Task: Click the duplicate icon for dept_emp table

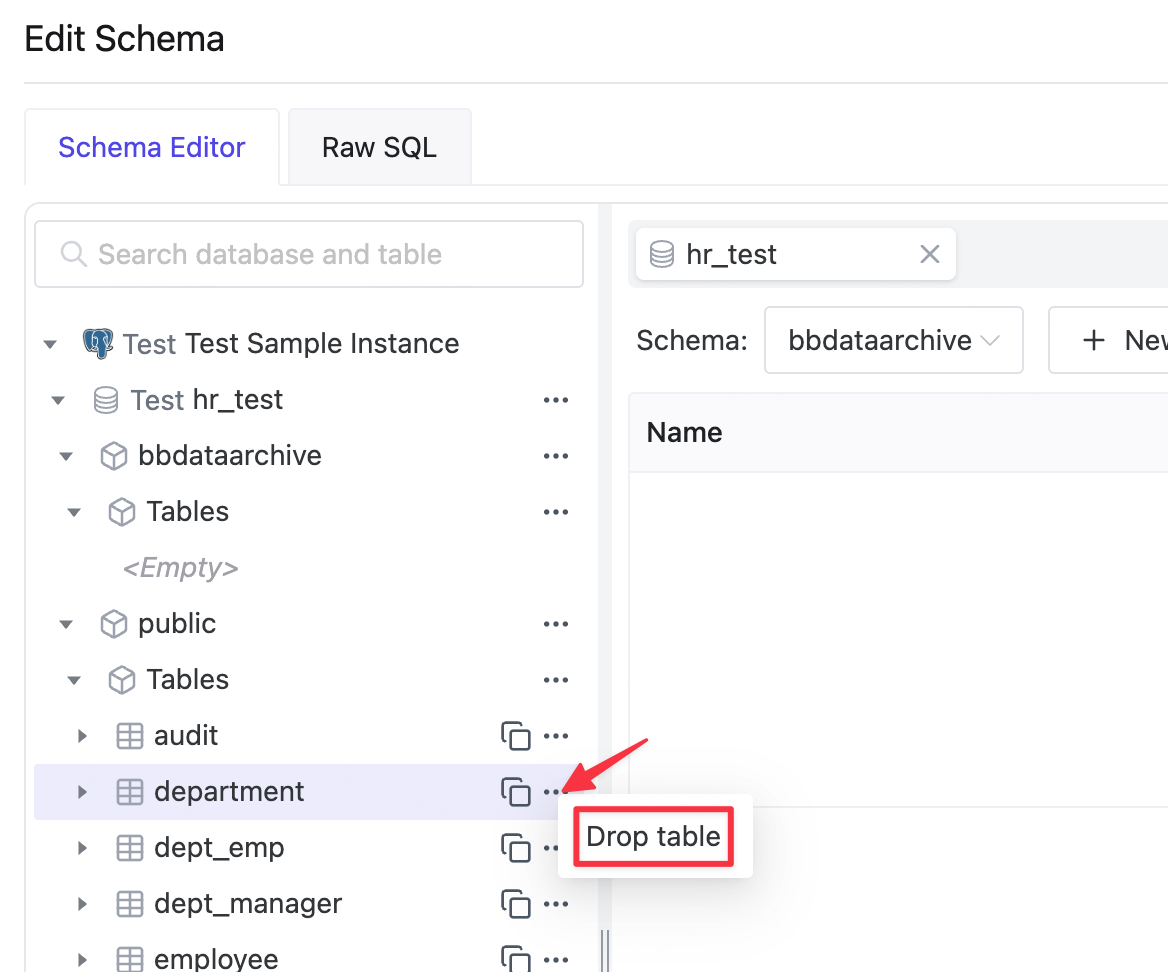Action: click(515, 848)
